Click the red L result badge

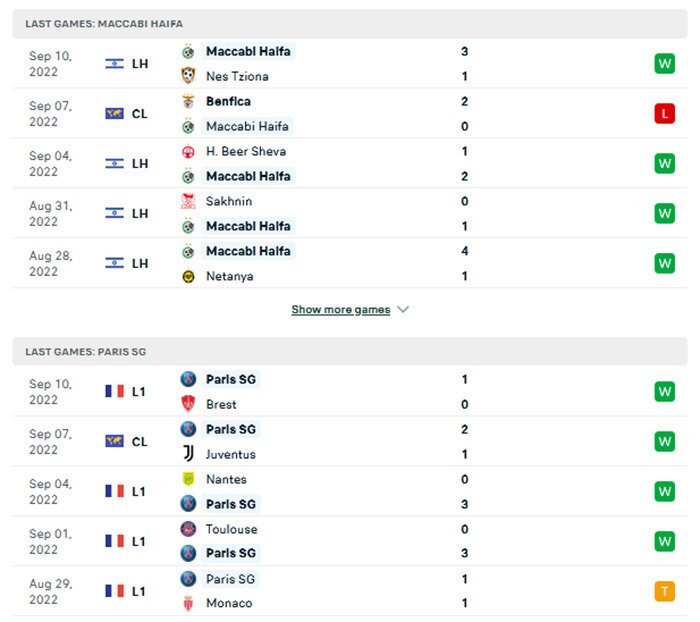point(664,114)
